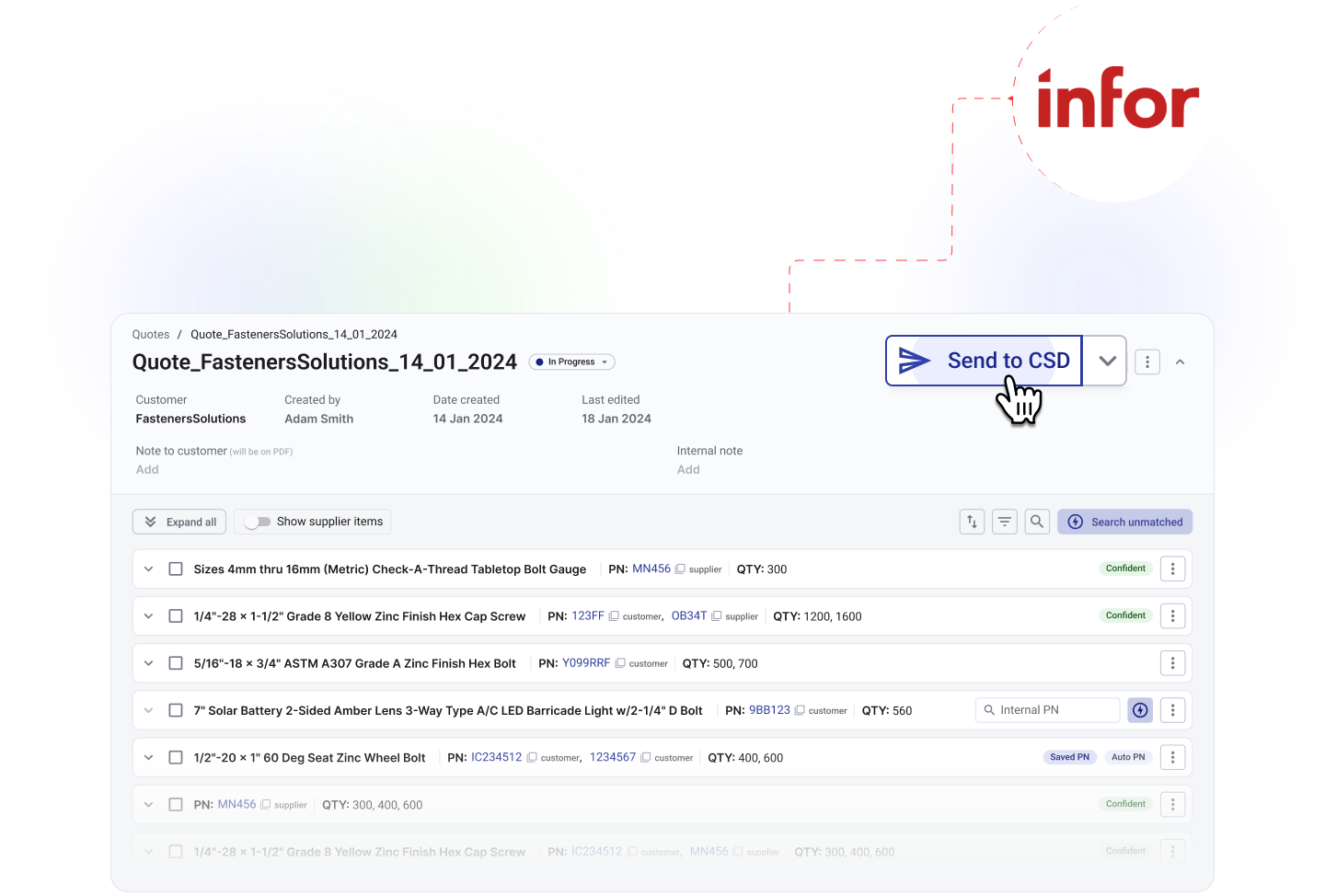1325x896 pixels.
Task: Click Expand all button
Action: point(179,522)
